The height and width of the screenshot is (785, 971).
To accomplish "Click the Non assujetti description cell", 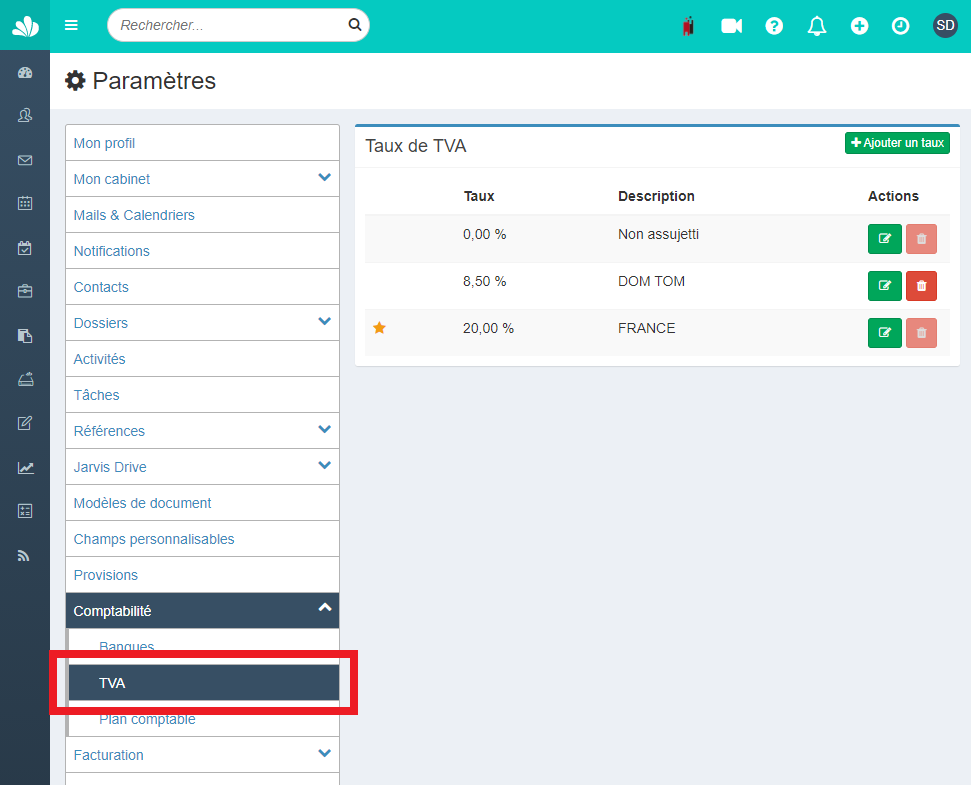I will coord(658,235).
